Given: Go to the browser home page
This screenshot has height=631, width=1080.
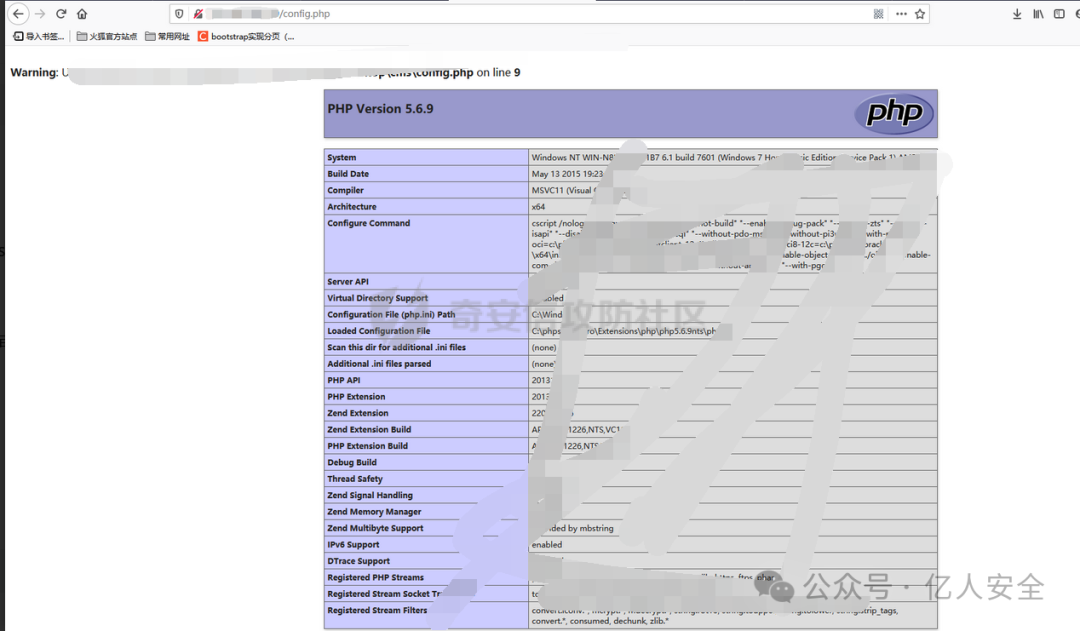Looking at the screenshot, I should coord(82,14).
